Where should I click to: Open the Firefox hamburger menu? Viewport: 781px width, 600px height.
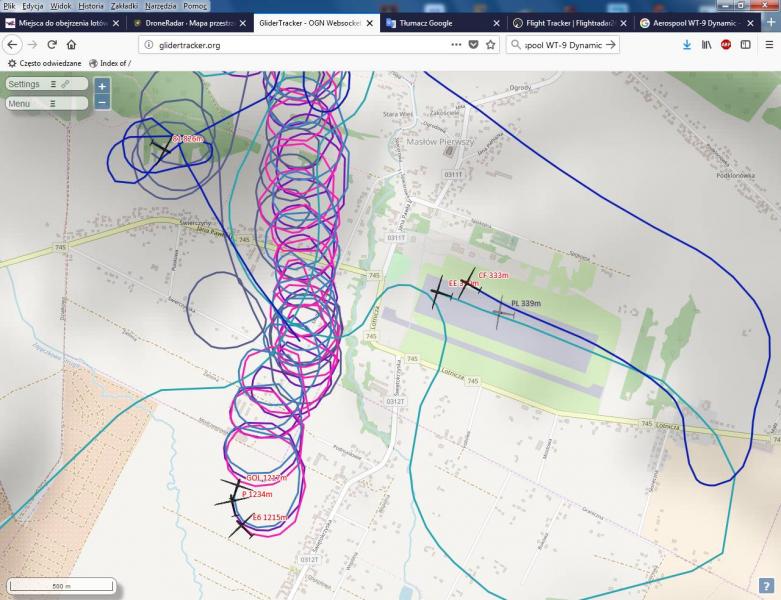tap(769, 44)
